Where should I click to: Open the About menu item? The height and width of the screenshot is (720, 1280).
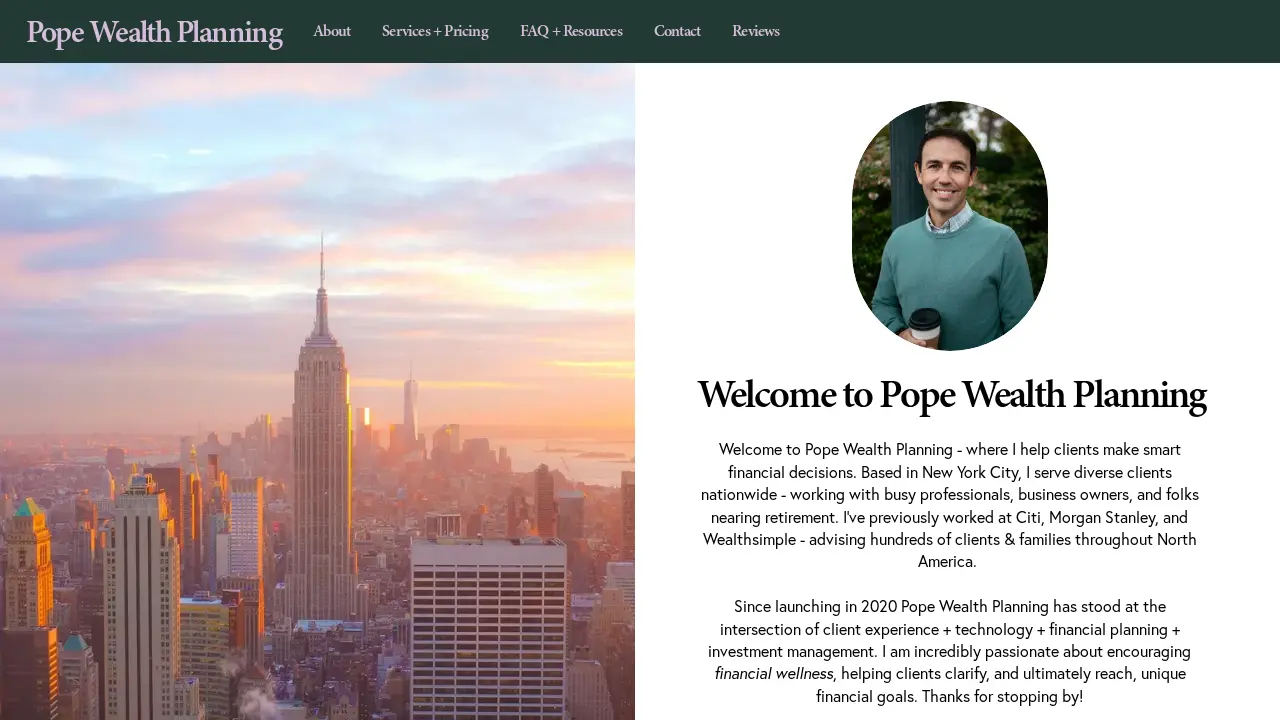[x=332, y=31]
